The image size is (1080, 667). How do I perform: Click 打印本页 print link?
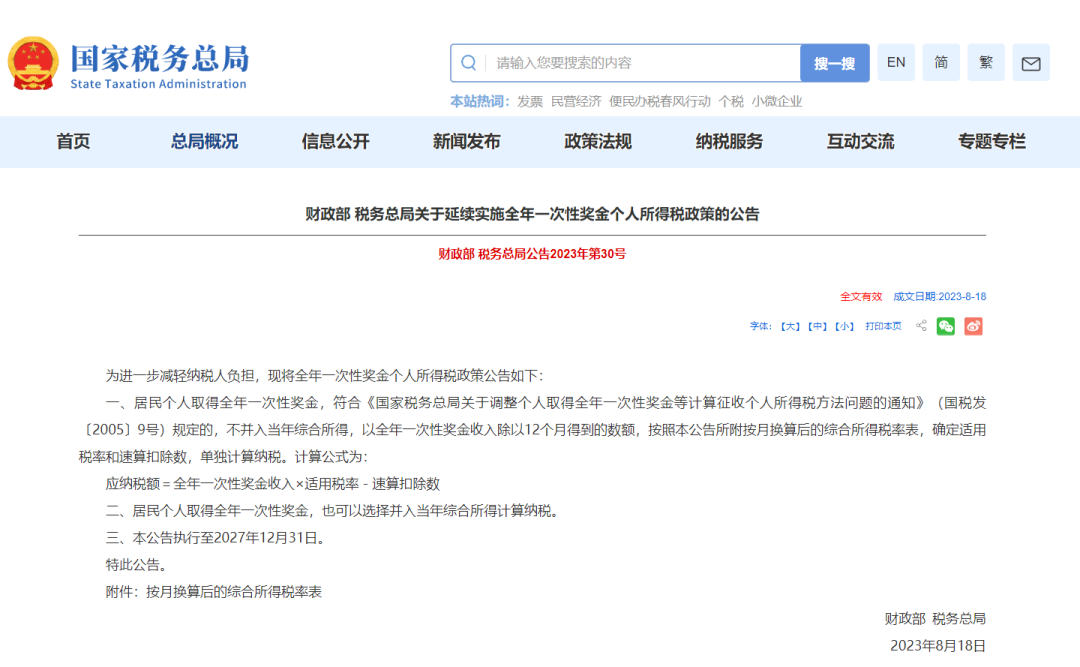(x=883, y=327)
